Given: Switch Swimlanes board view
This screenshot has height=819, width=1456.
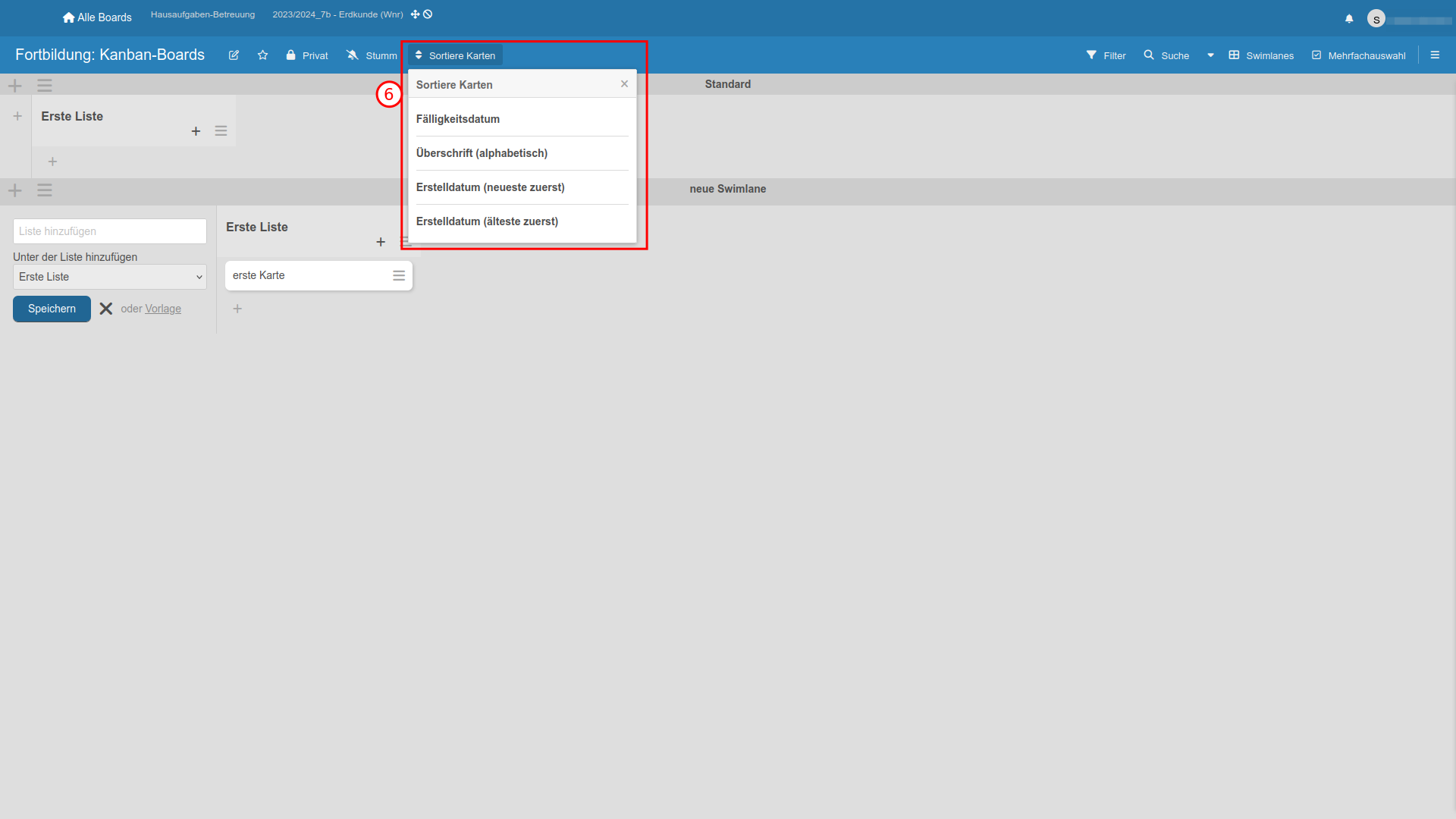Looking at the screenshot, I should [x=1261, y=55].
